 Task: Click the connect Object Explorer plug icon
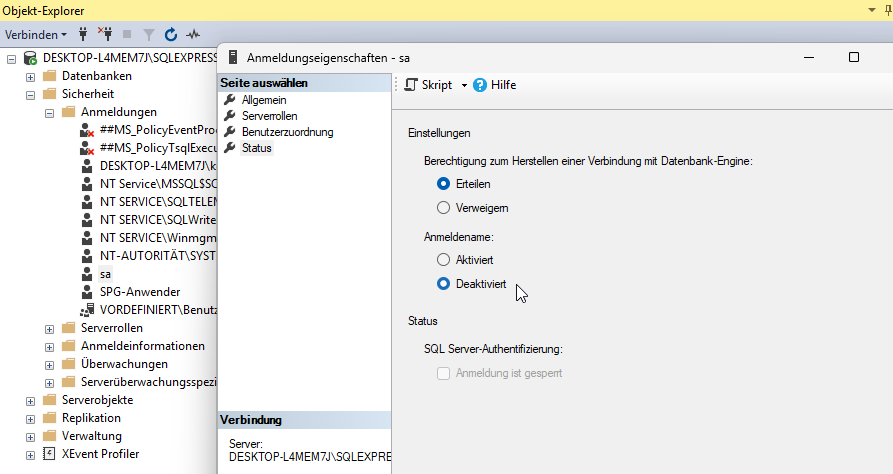83,34
